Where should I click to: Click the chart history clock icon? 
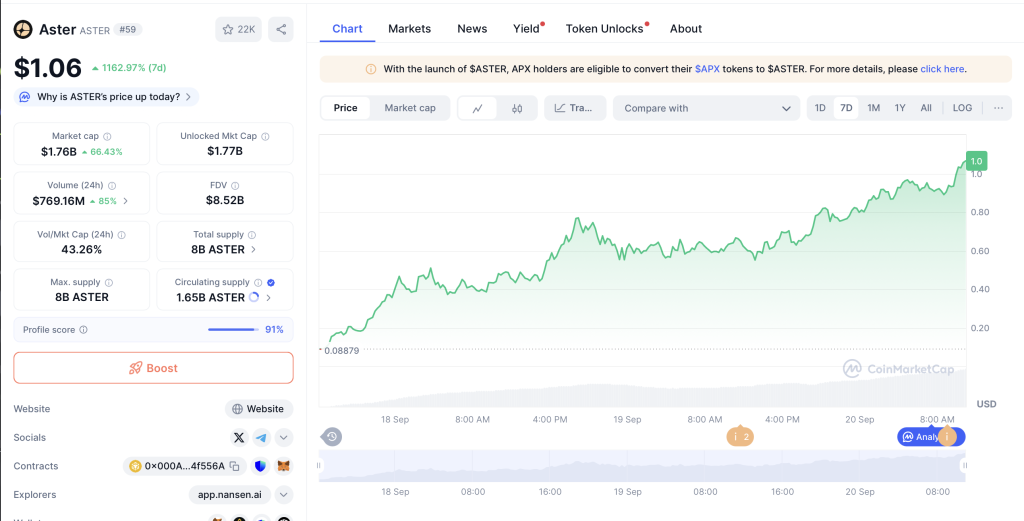(332, 437)
